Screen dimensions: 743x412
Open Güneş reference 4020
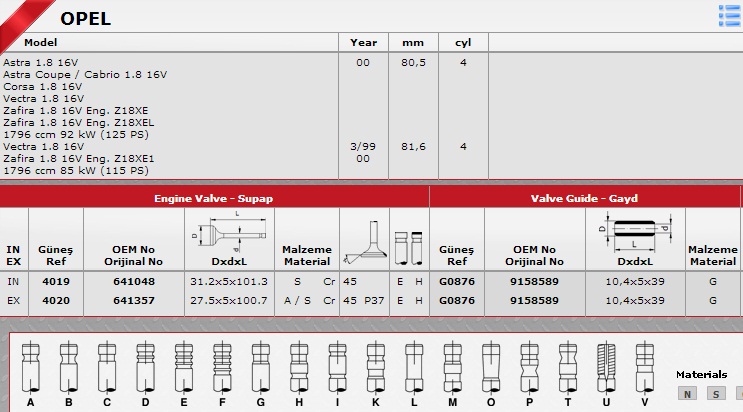click(x=56, y=300)
